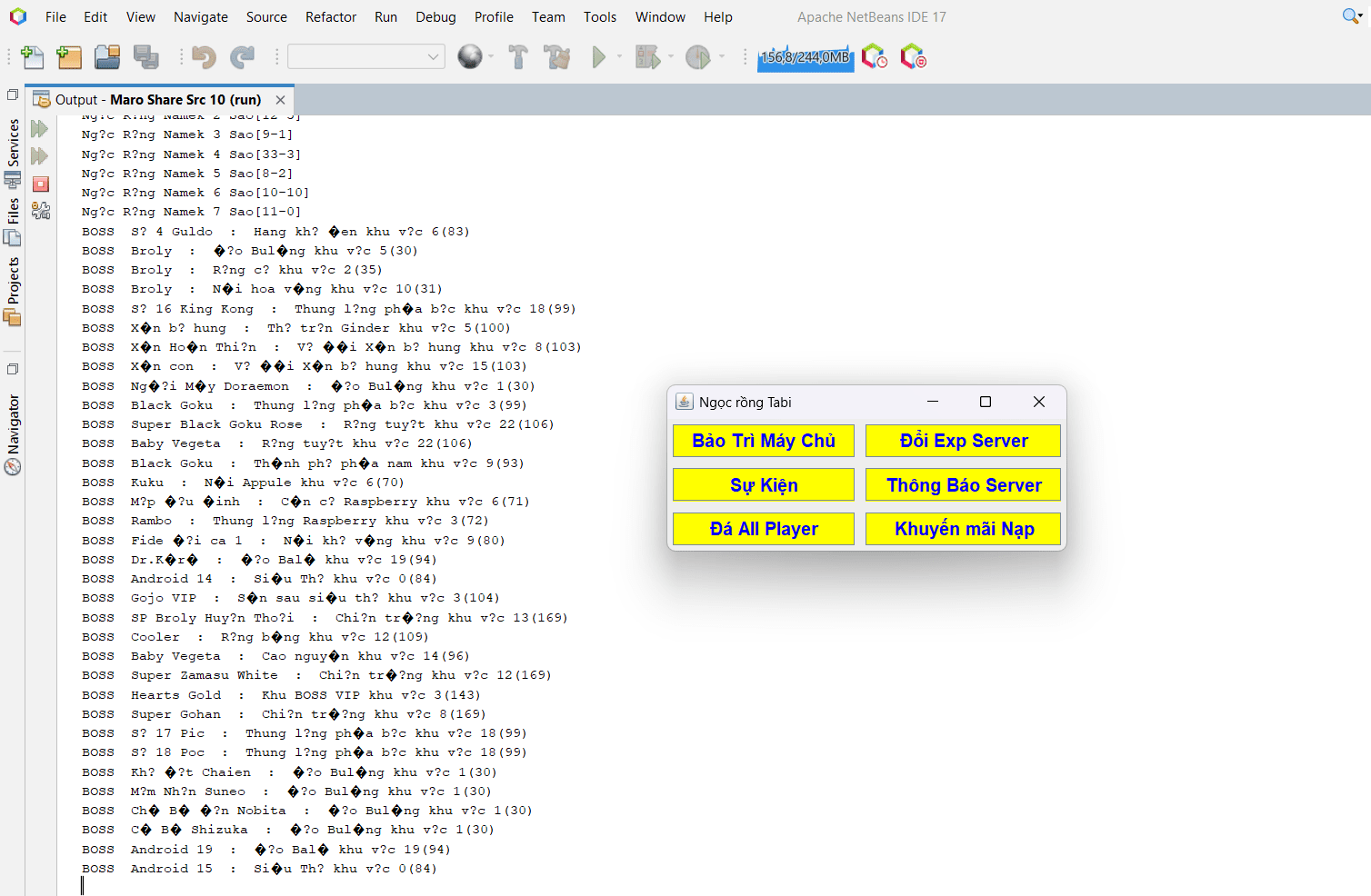This screenshot has height=896, width=1371.
Task: Open the File menu
Action: click(x=55, y=17)
